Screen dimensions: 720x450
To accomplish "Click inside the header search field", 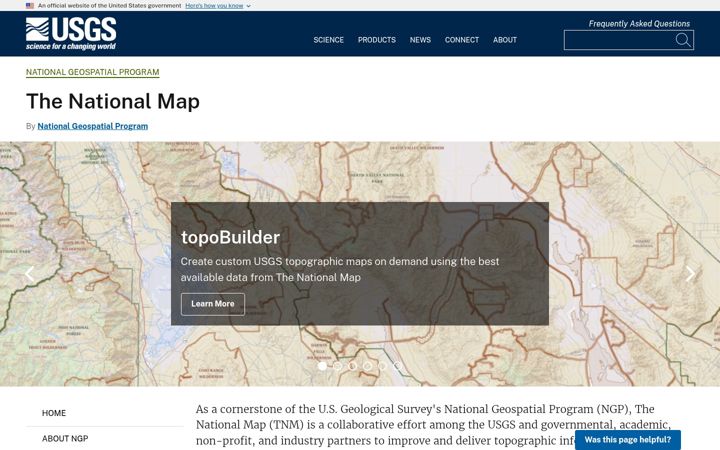I will (x=619, y=40).
